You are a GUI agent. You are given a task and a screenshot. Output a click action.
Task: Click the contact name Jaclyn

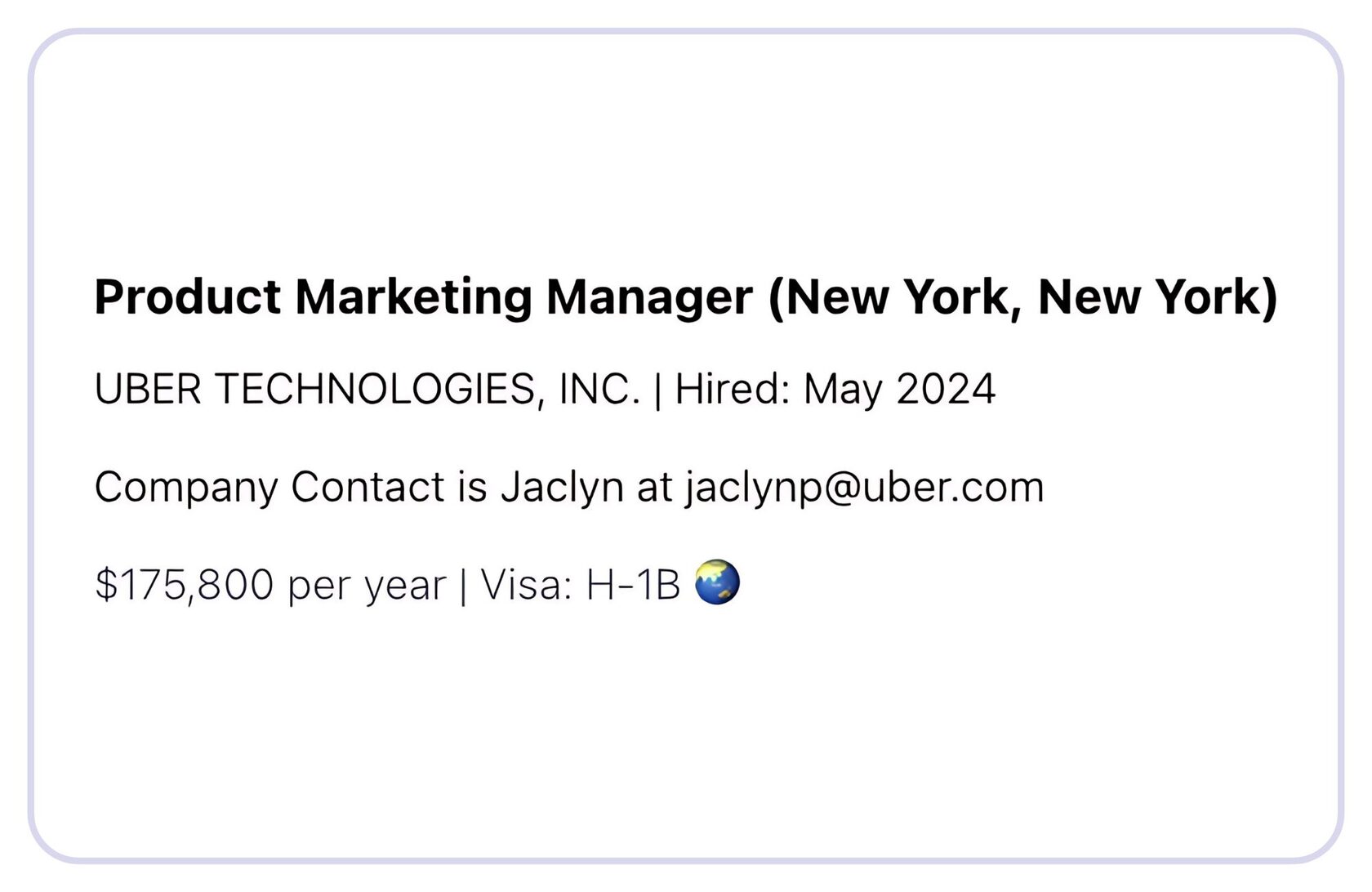562,488
